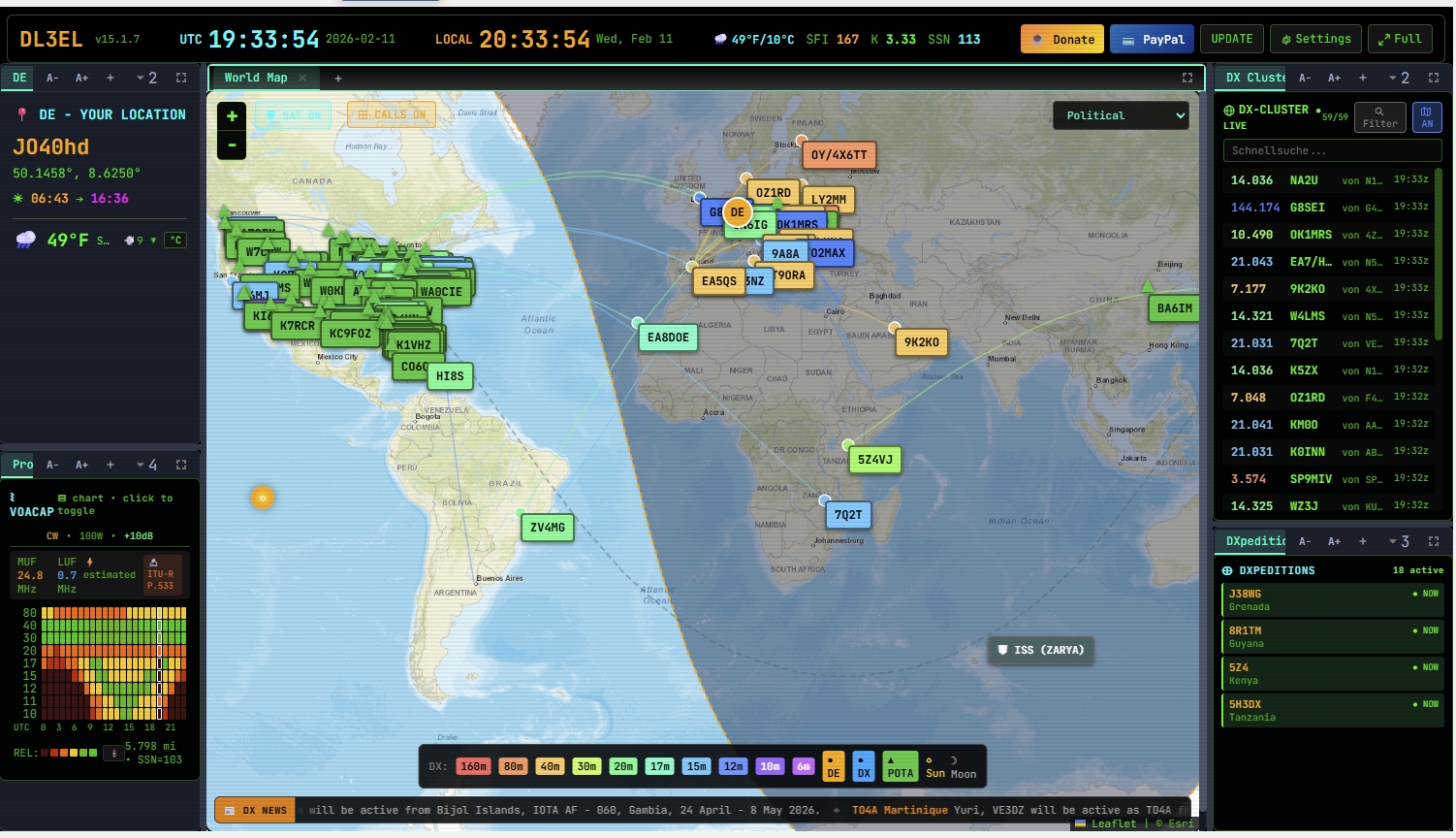Decrease font size in DXpeditions panel

[x=1305, y=541]
